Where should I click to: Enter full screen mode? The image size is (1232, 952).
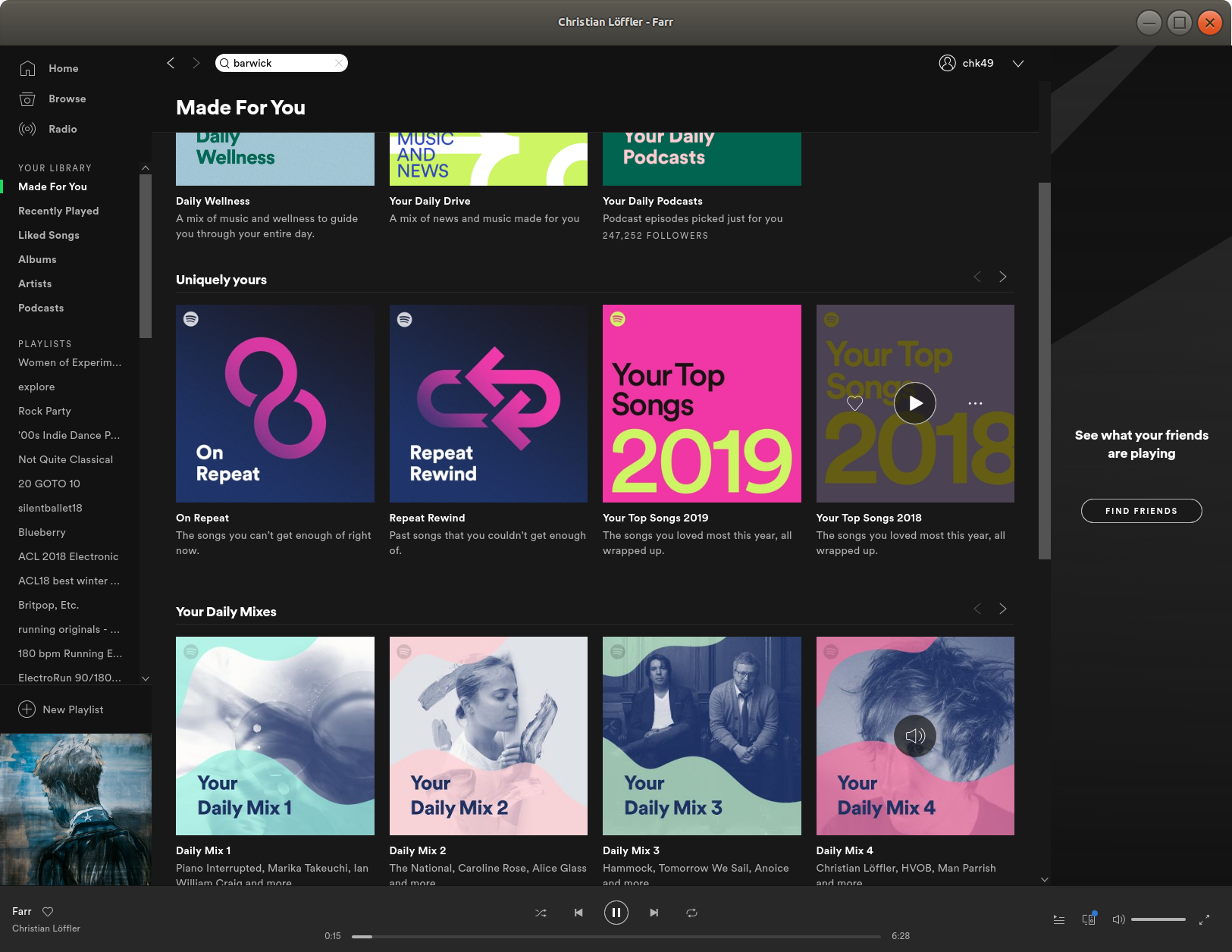coord(1204,919)
